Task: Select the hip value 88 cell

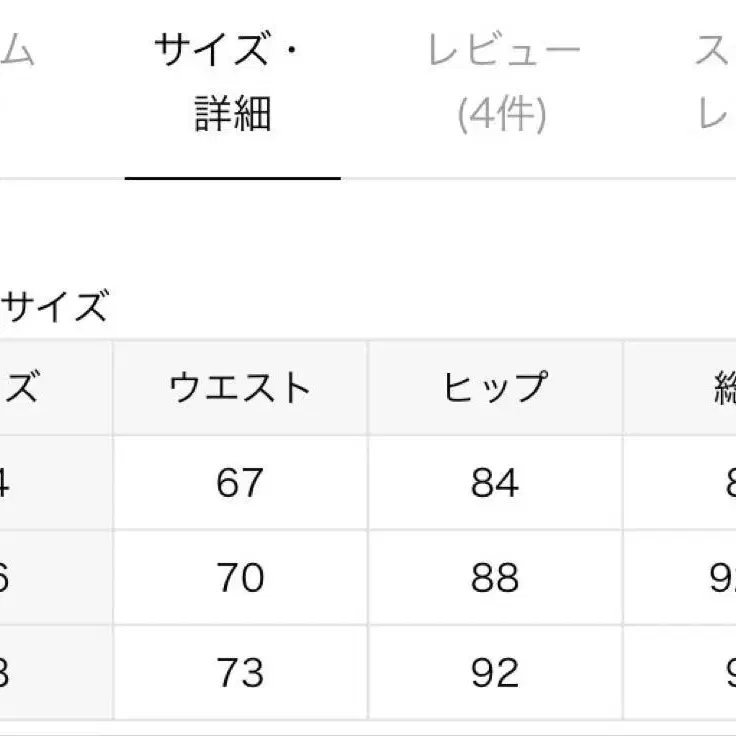Action: click(495, 578)
